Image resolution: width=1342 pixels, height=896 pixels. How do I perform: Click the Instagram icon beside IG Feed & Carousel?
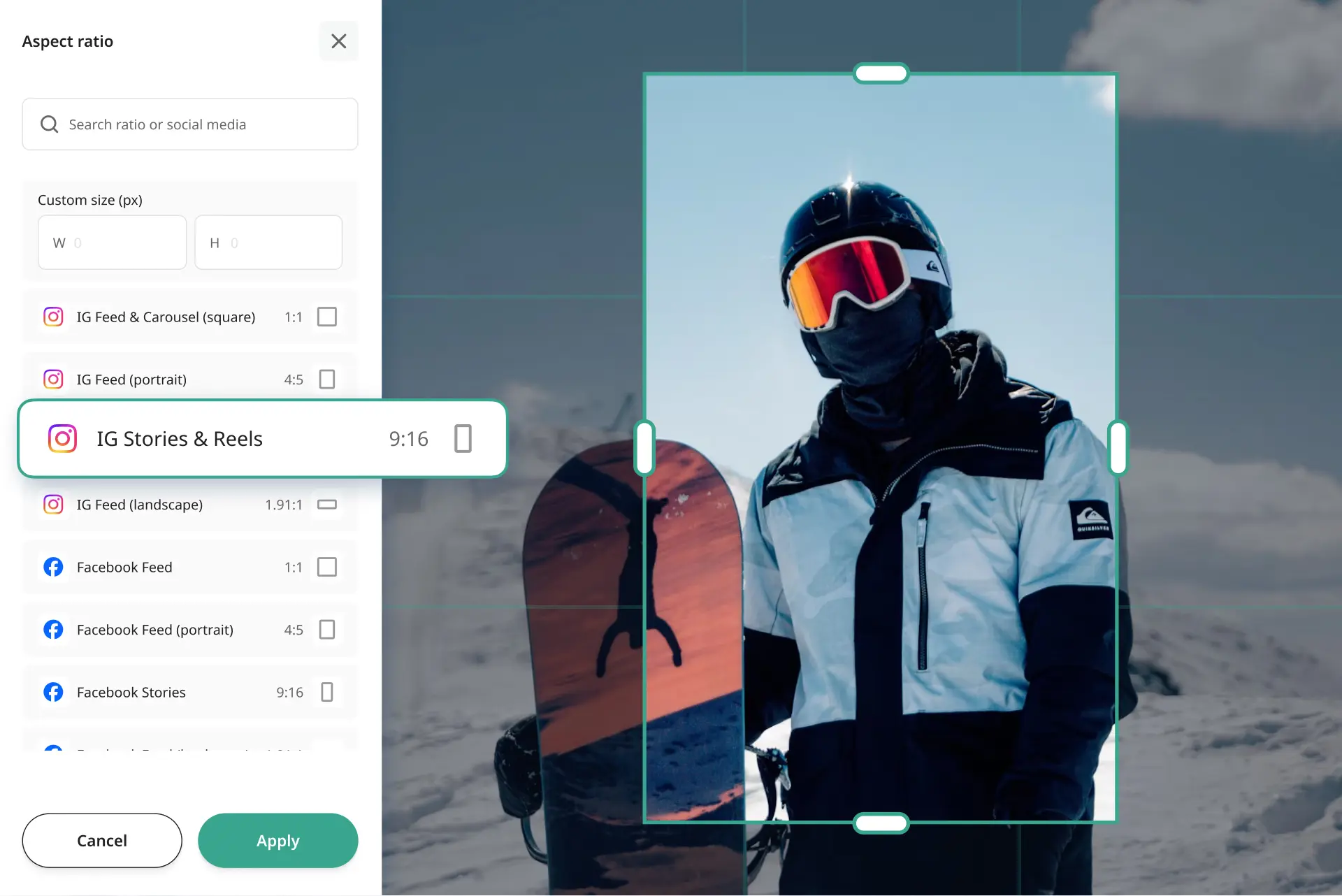point(53,317)
